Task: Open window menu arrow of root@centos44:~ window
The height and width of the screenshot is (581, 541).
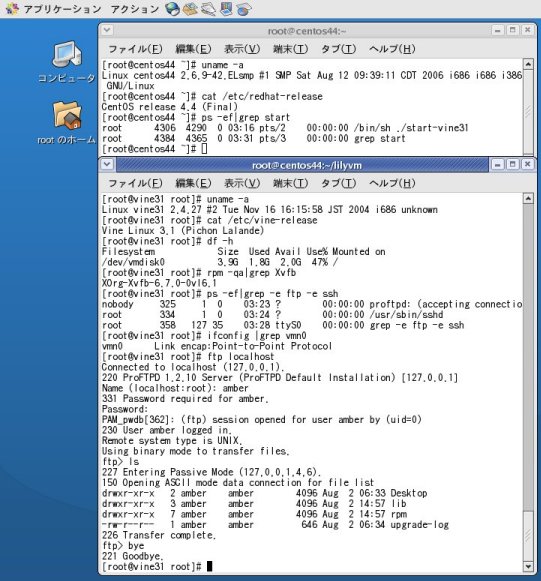Action: pyautogui.click(x=107, y=30)
